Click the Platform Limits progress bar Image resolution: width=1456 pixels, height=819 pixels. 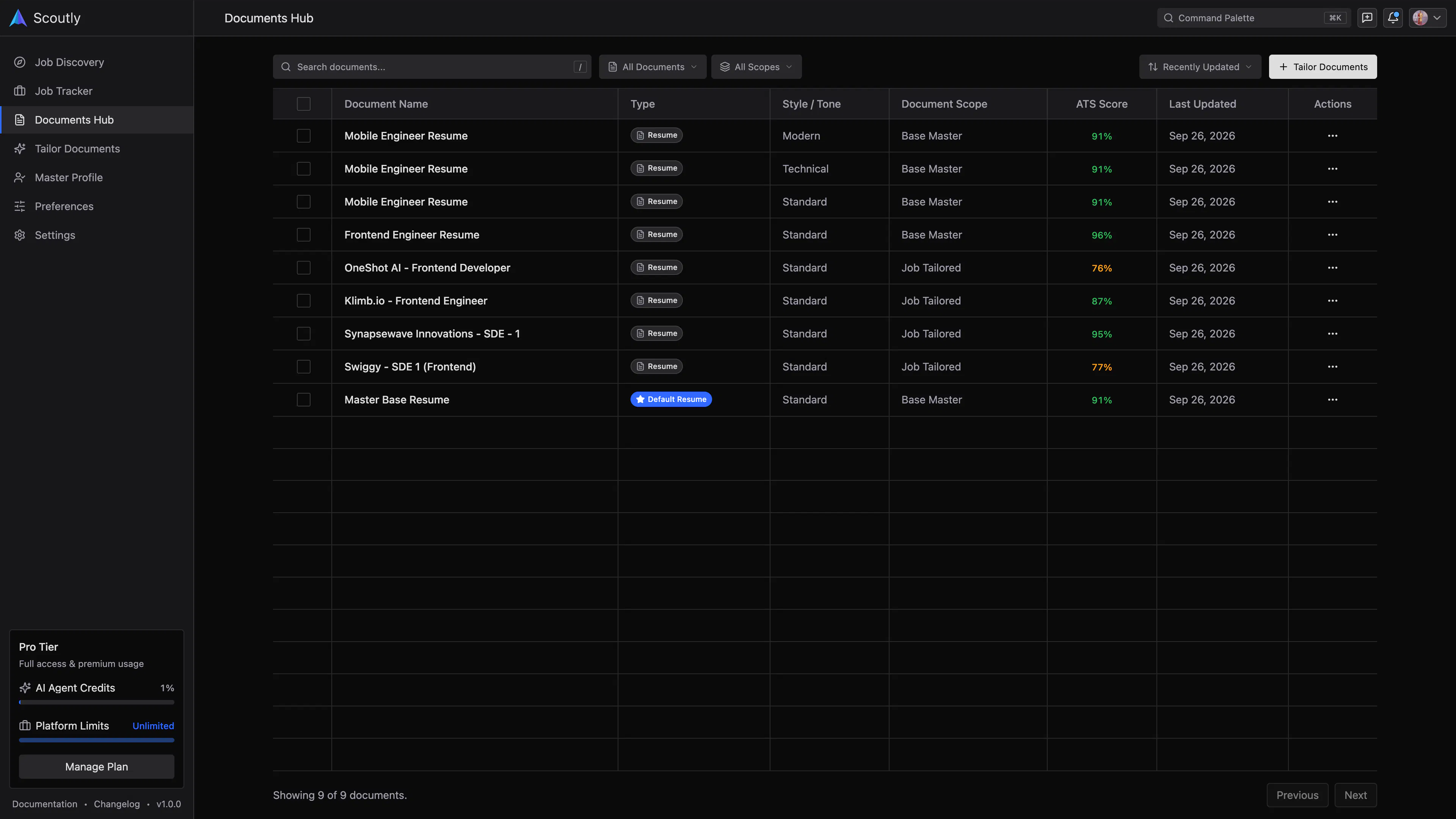(x=97, y=740)
